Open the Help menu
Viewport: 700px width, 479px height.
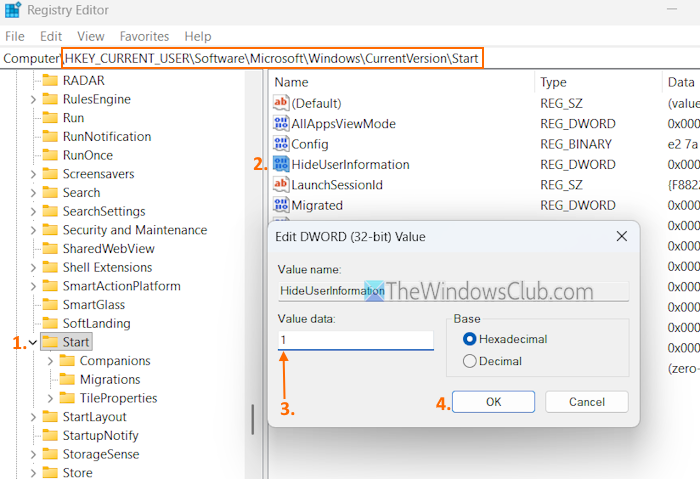[x=198, y=36]
